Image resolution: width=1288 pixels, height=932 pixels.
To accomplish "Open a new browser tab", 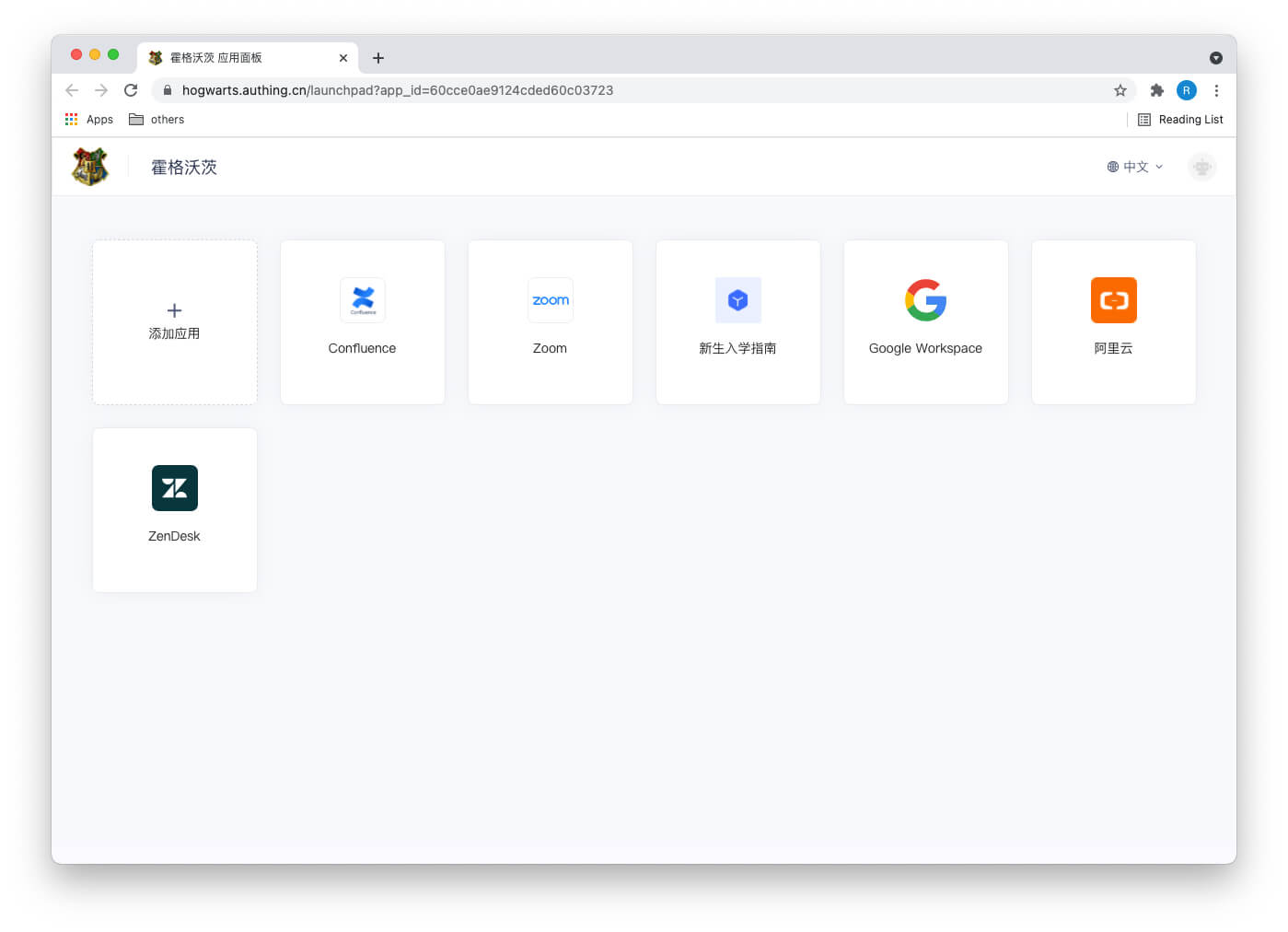I will pyautogui.click(x=377, y=58).
